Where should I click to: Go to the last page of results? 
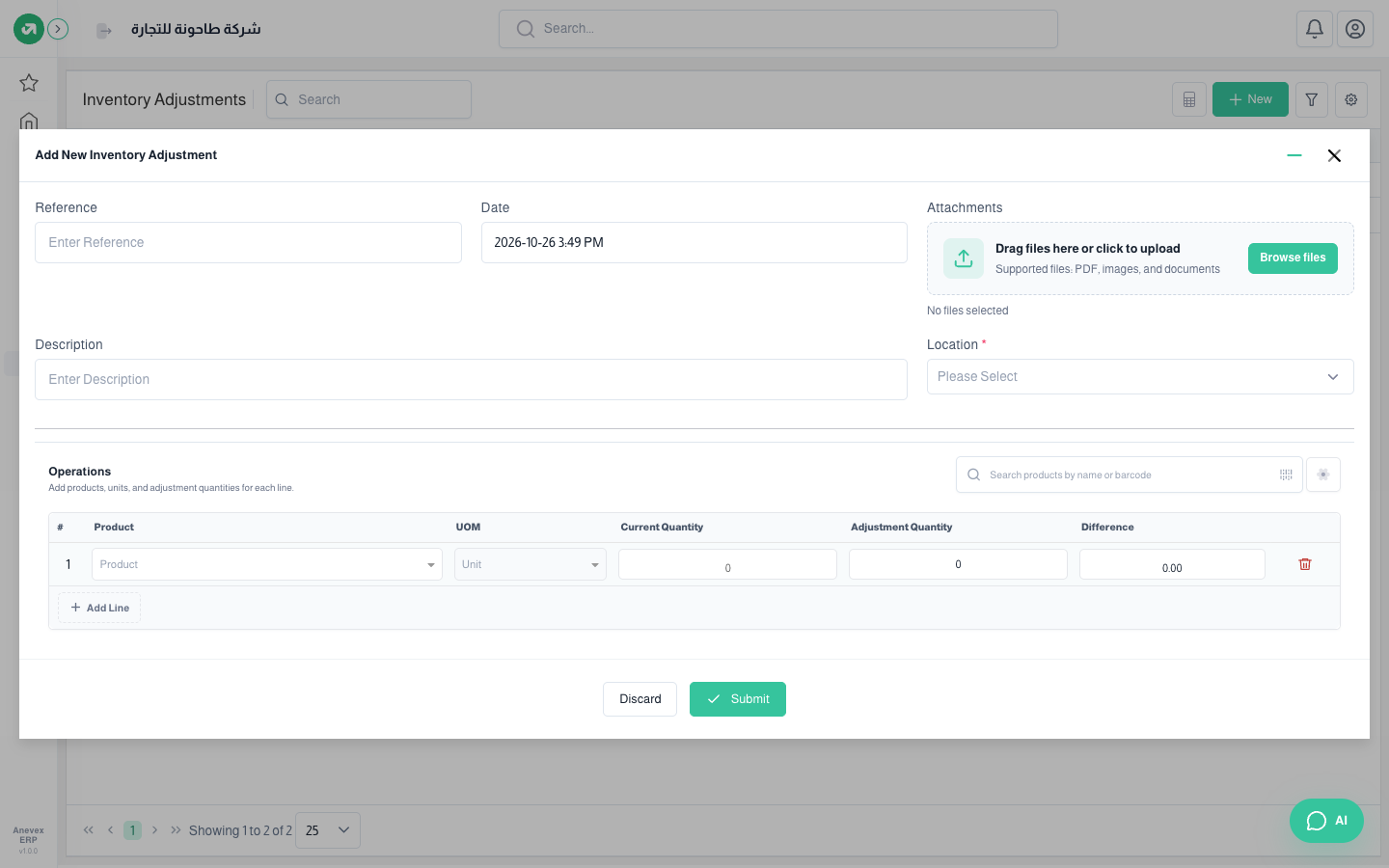coord(176,830)
